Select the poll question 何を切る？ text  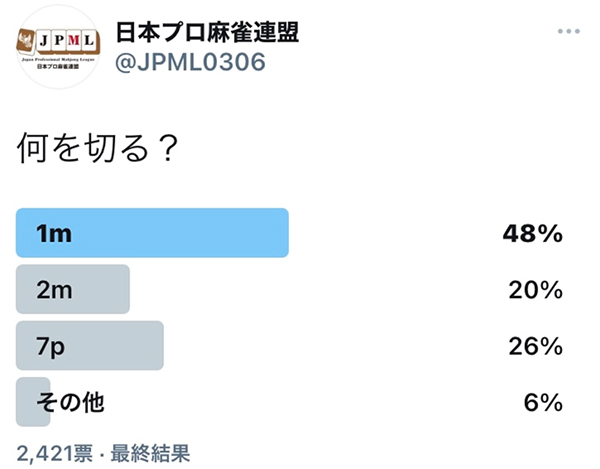click(98, 148)
